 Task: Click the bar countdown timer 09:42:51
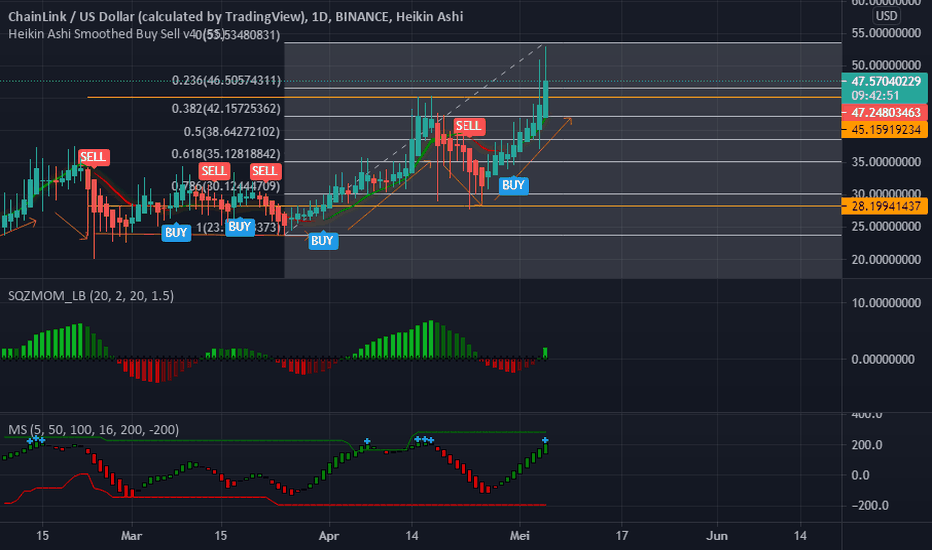(875, 96)
